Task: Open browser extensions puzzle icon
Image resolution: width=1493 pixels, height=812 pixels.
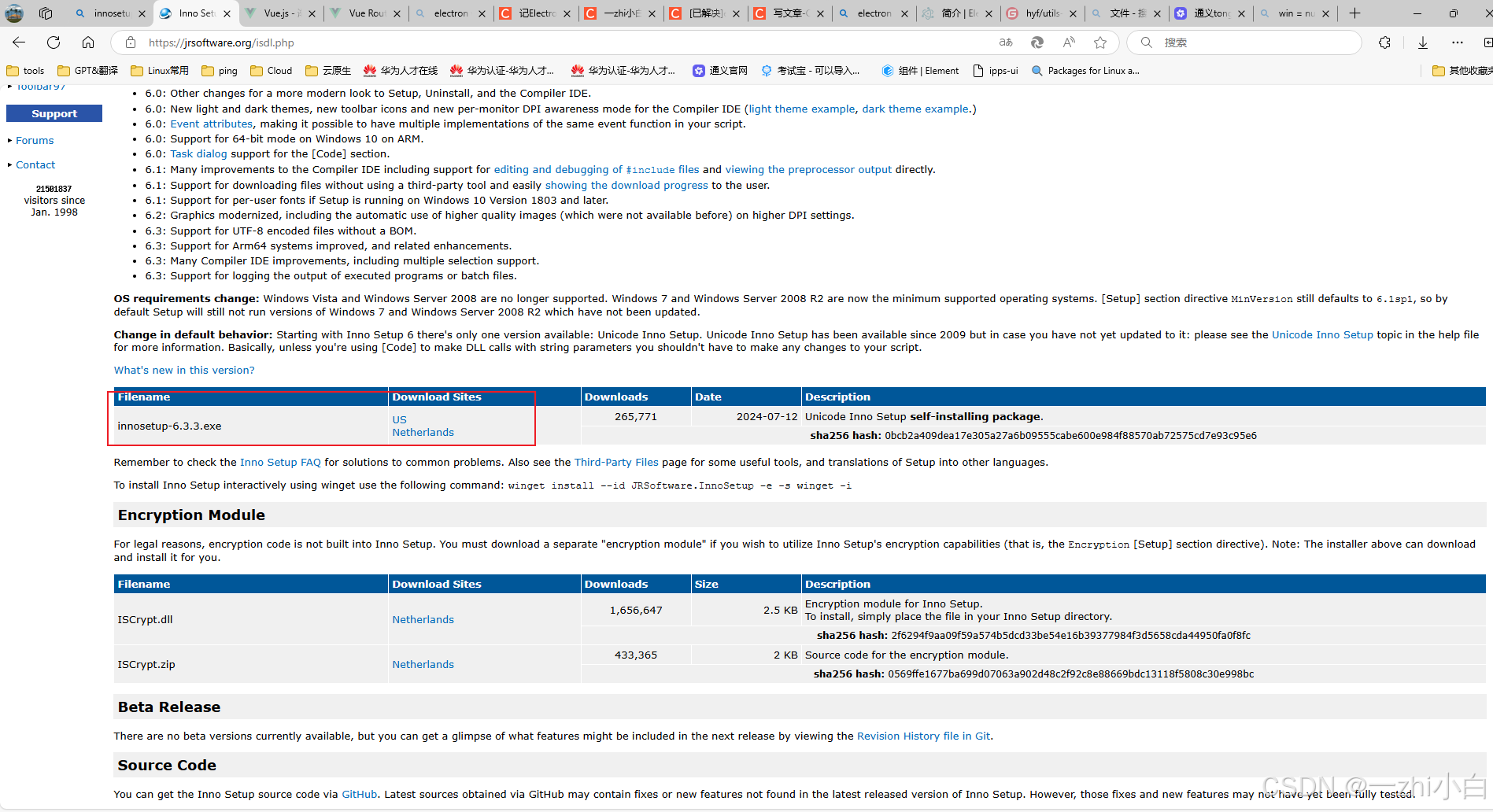Action: [x=1385, y=42]
